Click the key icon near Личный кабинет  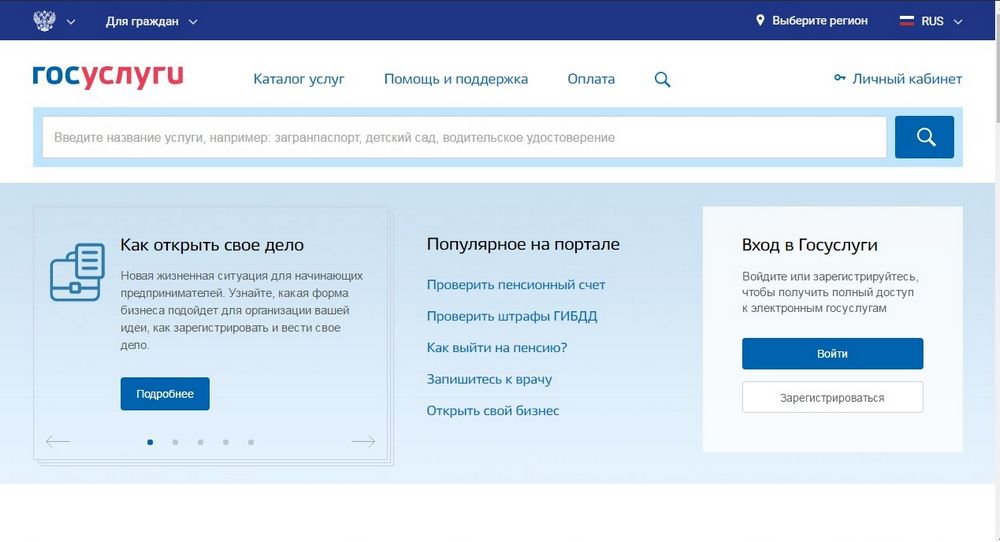pos(839,78)
